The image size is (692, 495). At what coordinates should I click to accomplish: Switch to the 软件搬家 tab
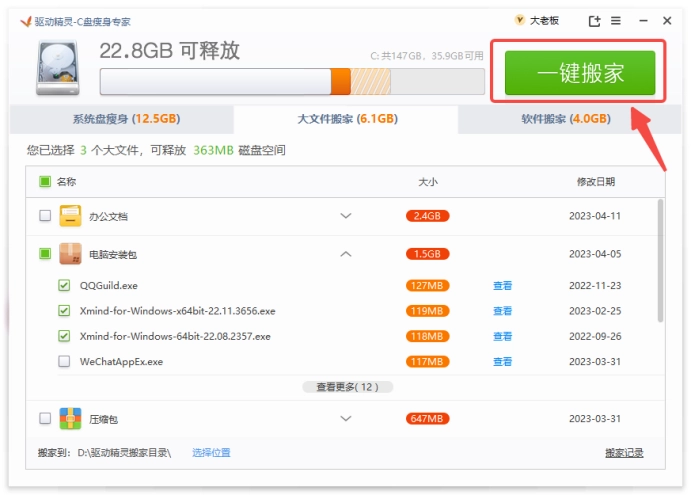(565, 119)
